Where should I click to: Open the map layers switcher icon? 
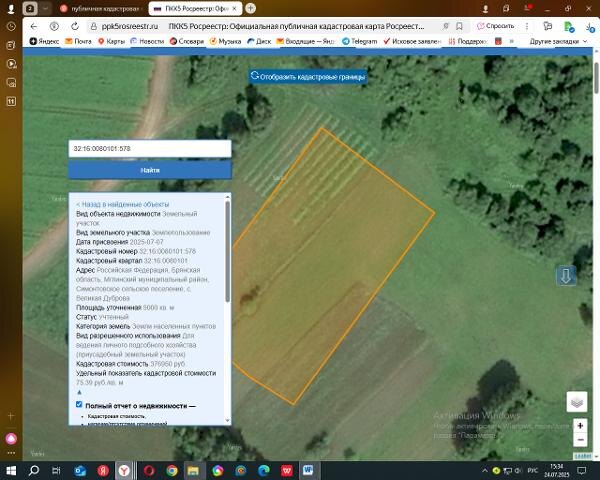577,402
